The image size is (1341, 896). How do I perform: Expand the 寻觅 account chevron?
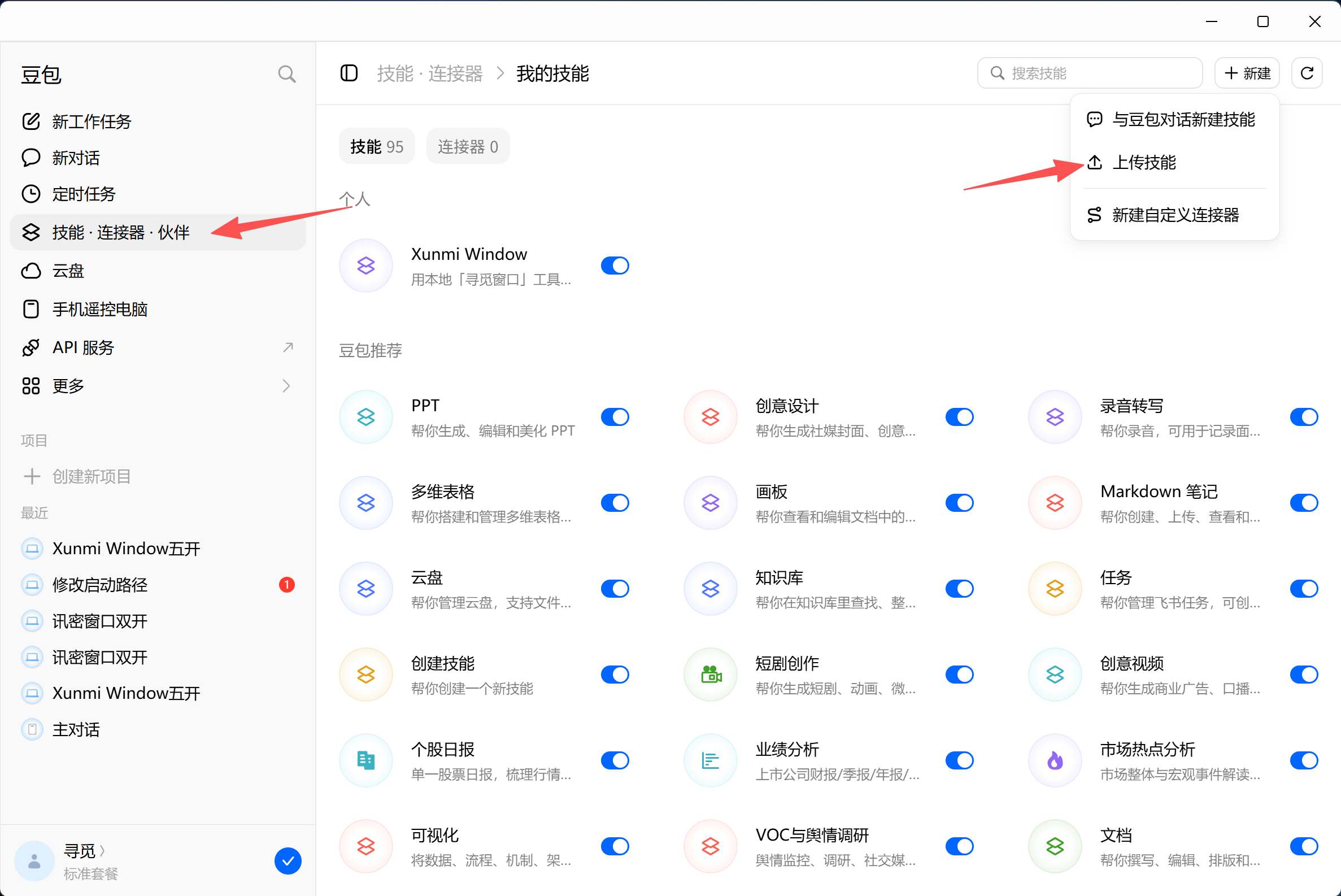[102, 850]
